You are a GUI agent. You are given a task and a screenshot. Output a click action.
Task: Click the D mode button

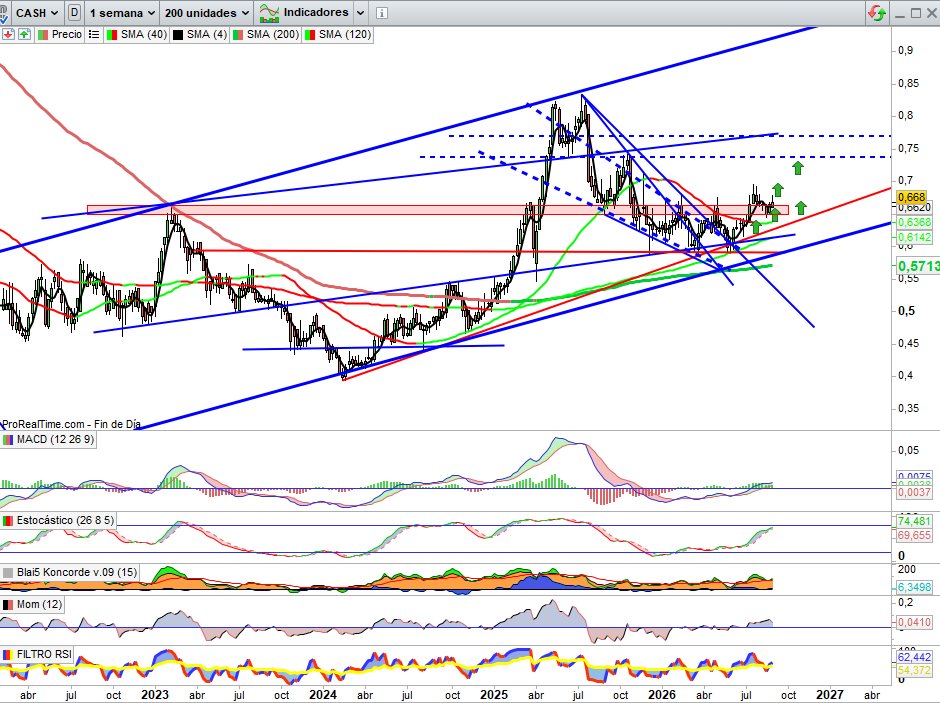(74, 13)
